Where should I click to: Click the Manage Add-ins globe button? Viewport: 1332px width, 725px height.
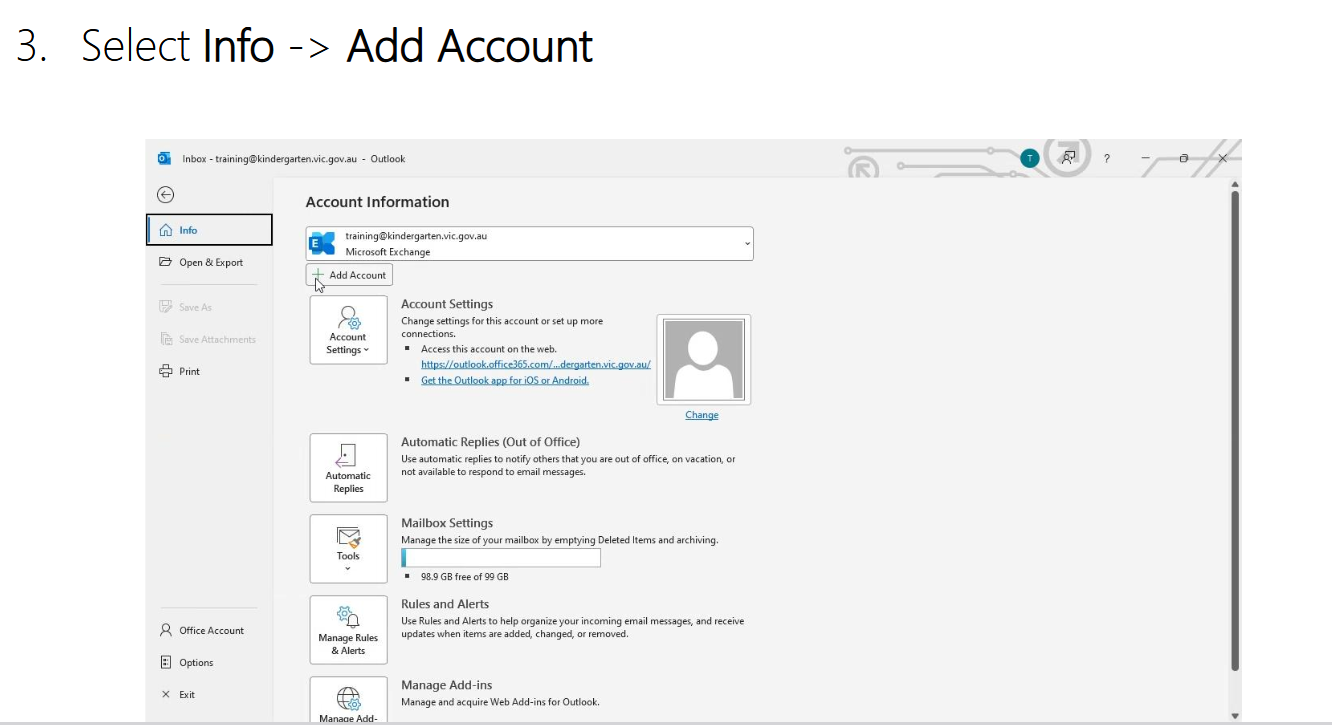point(348,700)
